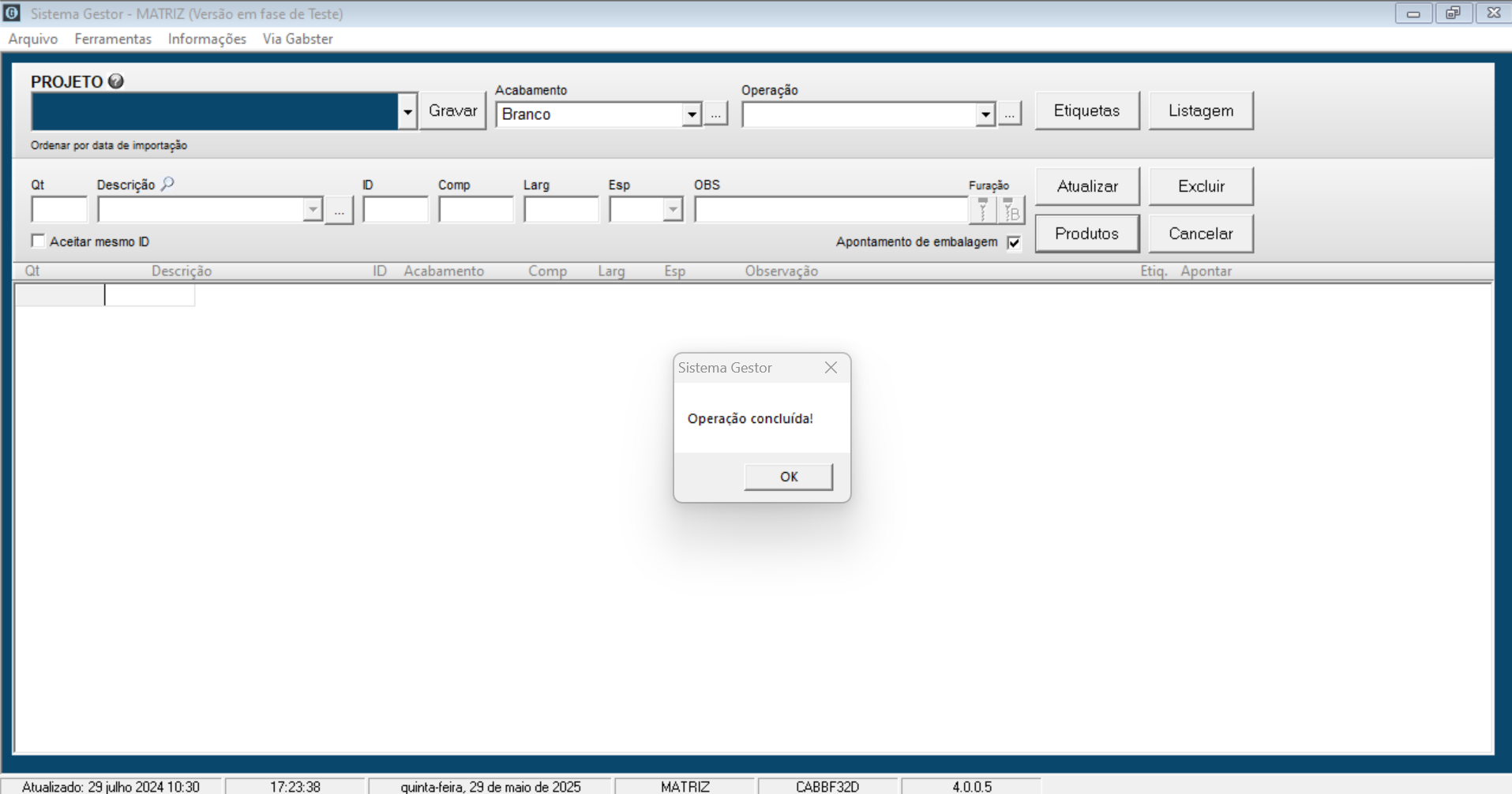The width and height of the screenshot is (1512, 794).
Task: Close the Operação concluída dialog with X
Action: click(x=831, y=368)
